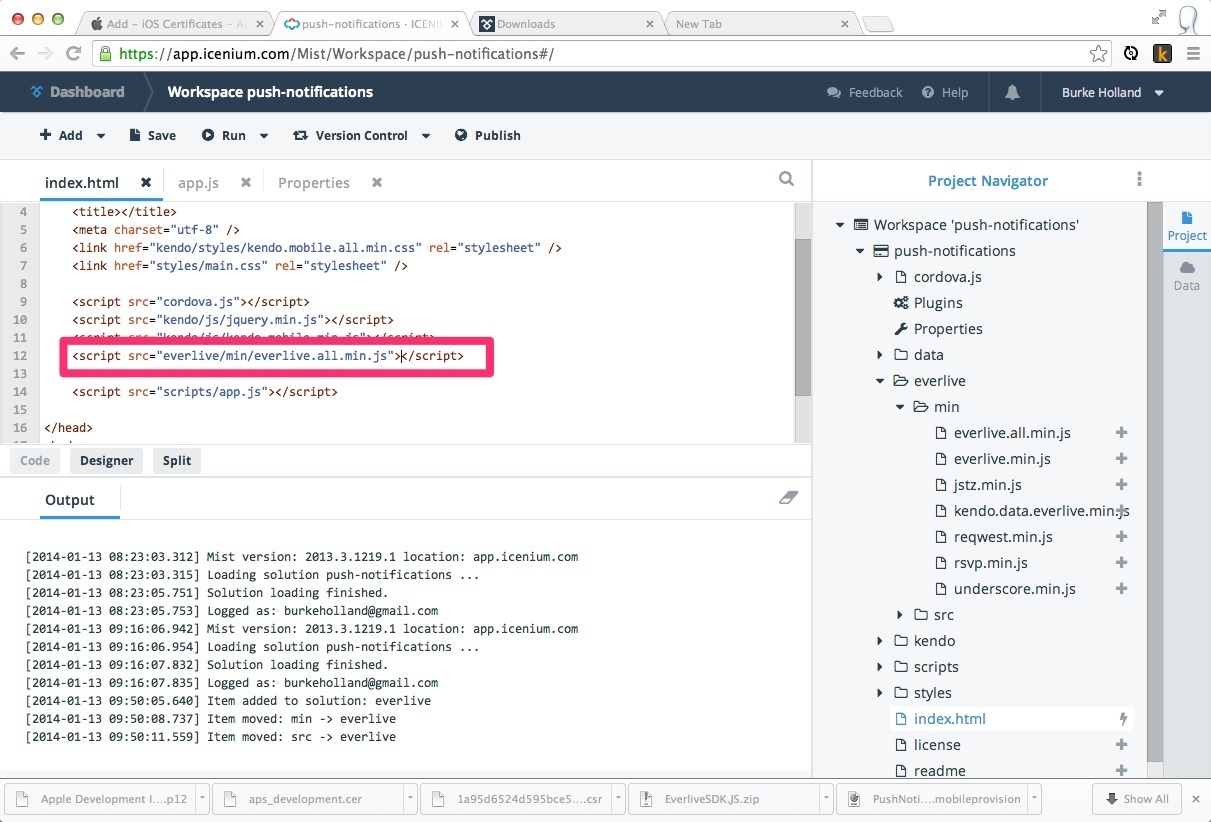
Task: Toggle Split view mode
Action: 177,460
